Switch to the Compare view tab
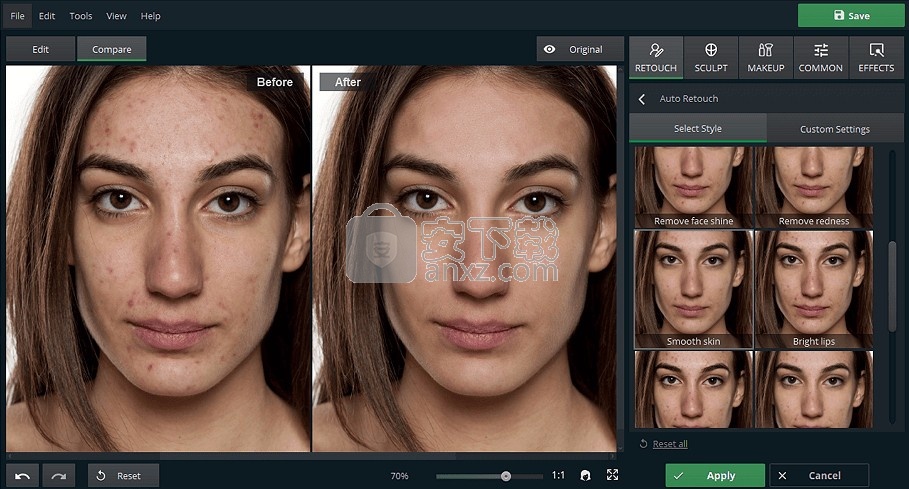This screenshot has width=909, height=489. [x=111, y=49]
